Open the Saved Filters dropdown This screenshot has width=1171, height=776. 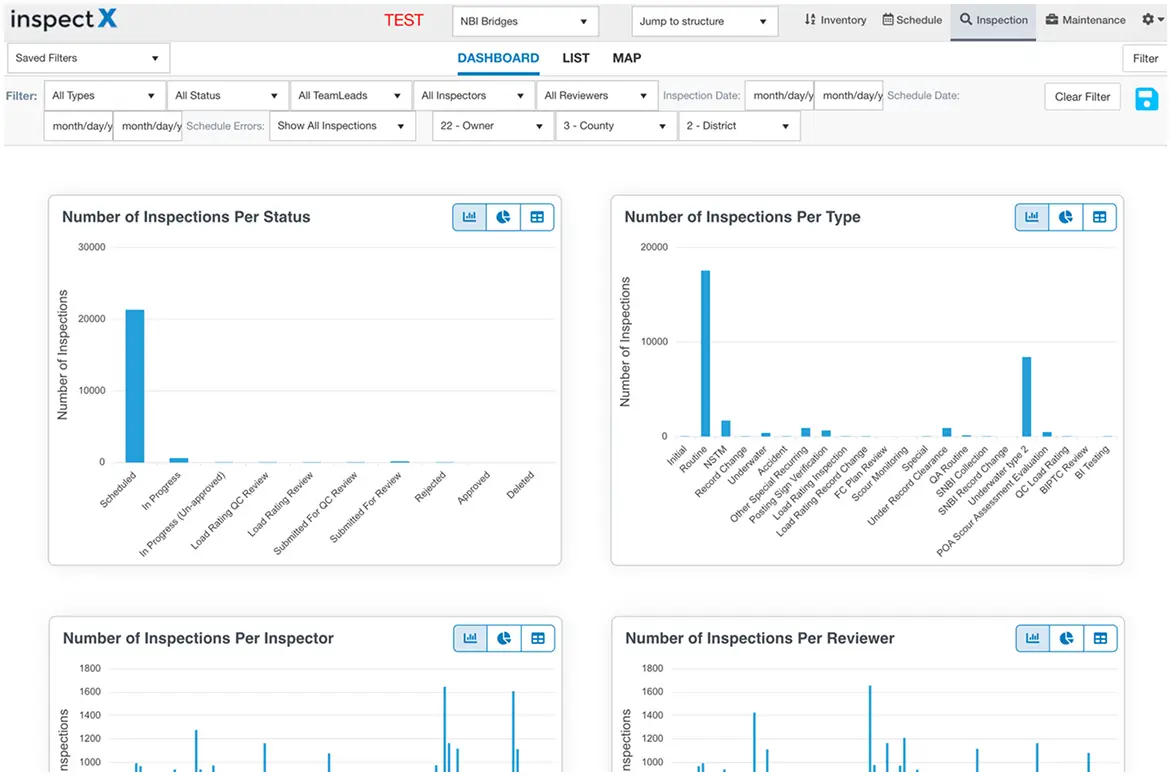tap(88, 59)
